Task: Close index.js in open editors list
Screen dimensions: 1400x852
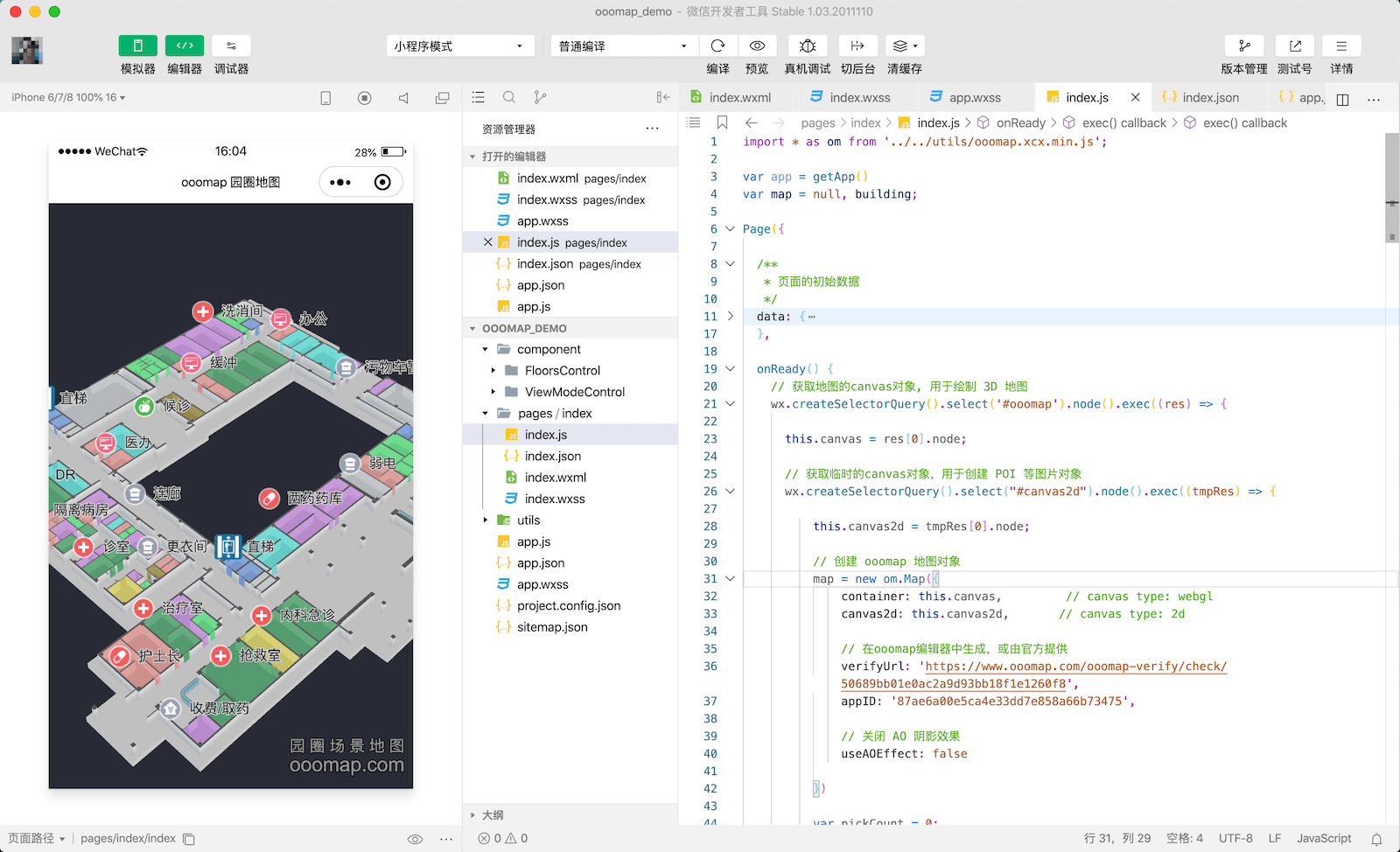Action: 488,242
